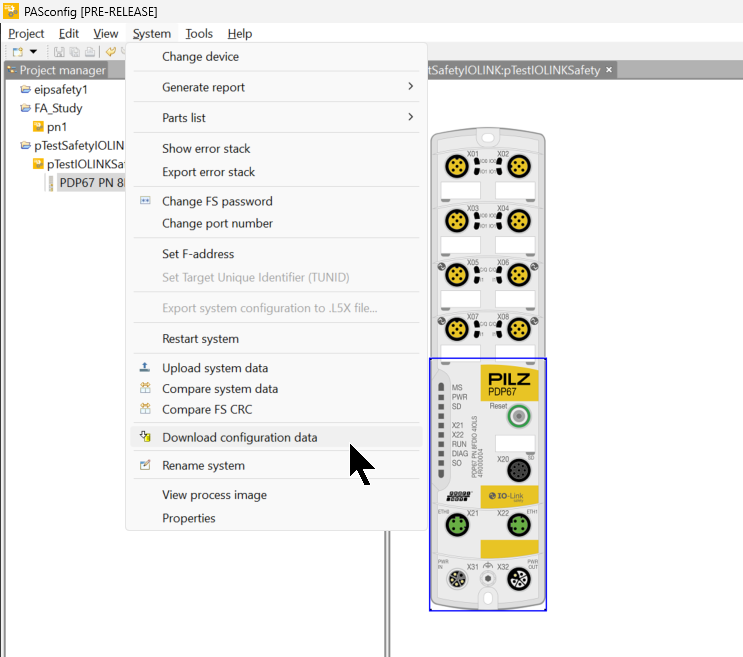This screenshot has width=743, height=657.
Task: Click the X02 connector on the device
Action: [x=519, y=166]
